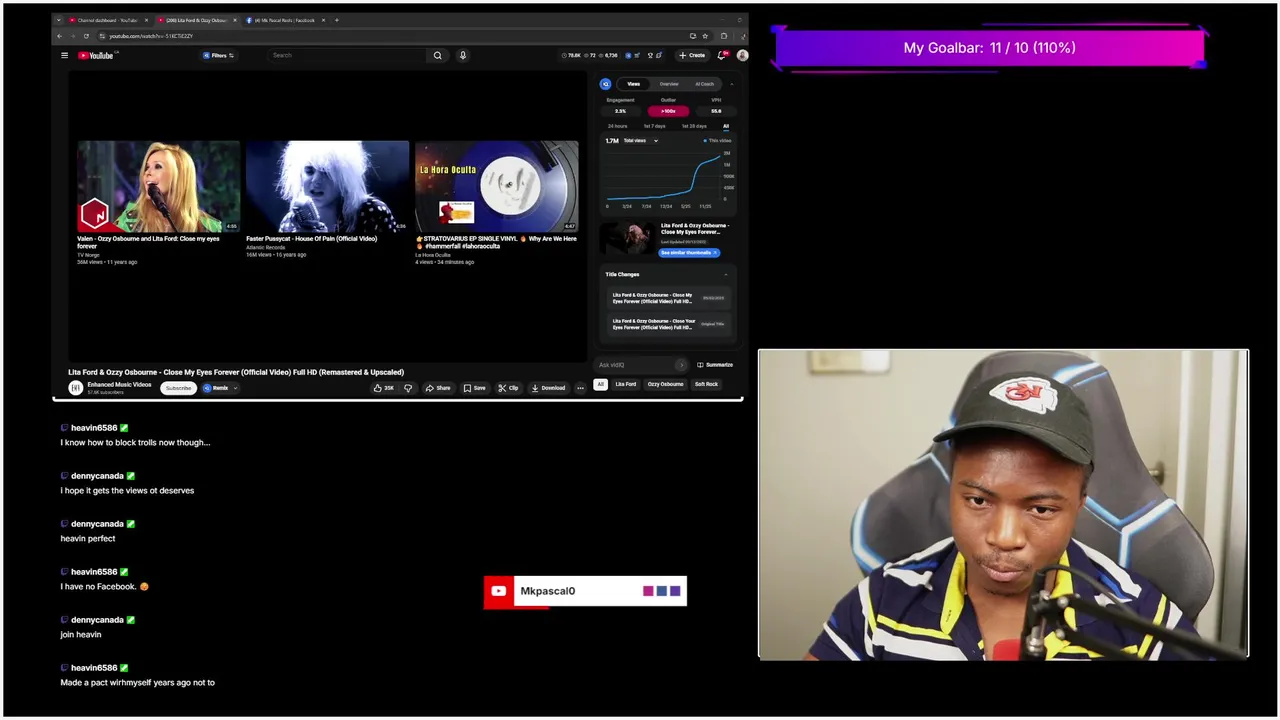The width and height of the screenshot is (1280, 720).
Task: Open the Total views dropdown
Action: [x=641, y=141]
